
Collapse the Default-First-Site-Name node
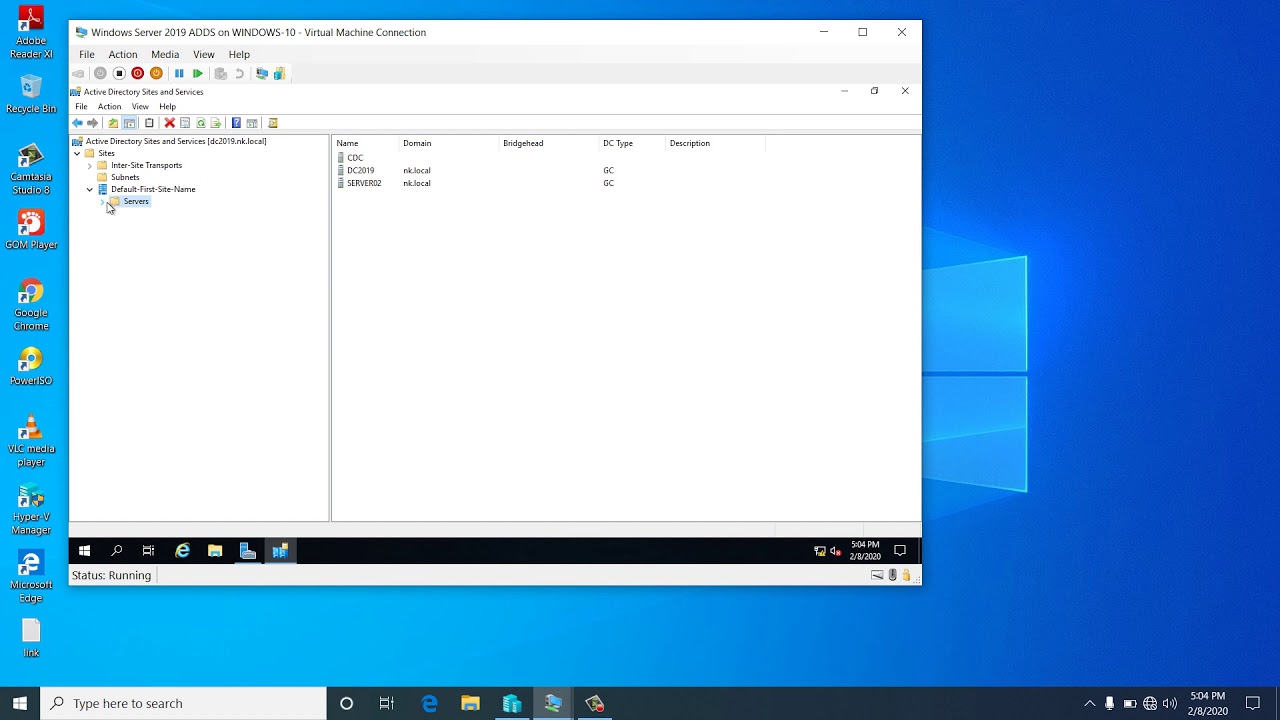(x=90, y=190)
